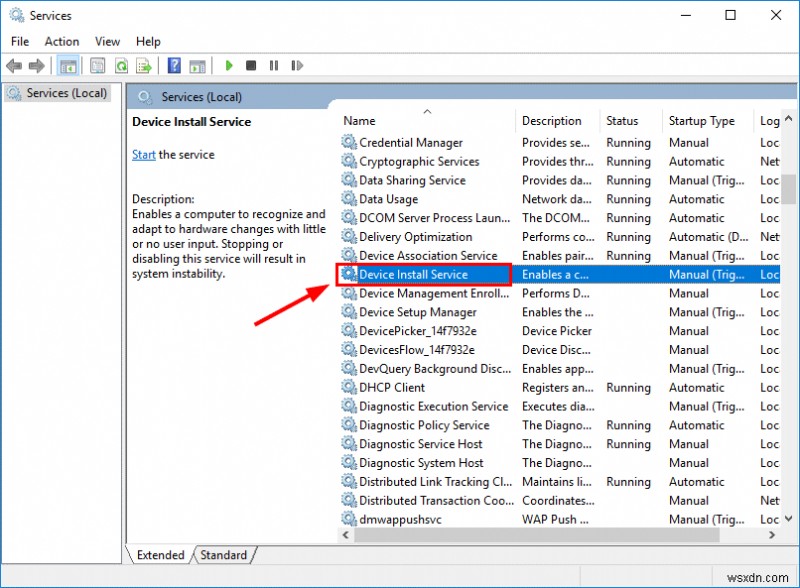Click the Start link for Device Install Service

[143, 154]
